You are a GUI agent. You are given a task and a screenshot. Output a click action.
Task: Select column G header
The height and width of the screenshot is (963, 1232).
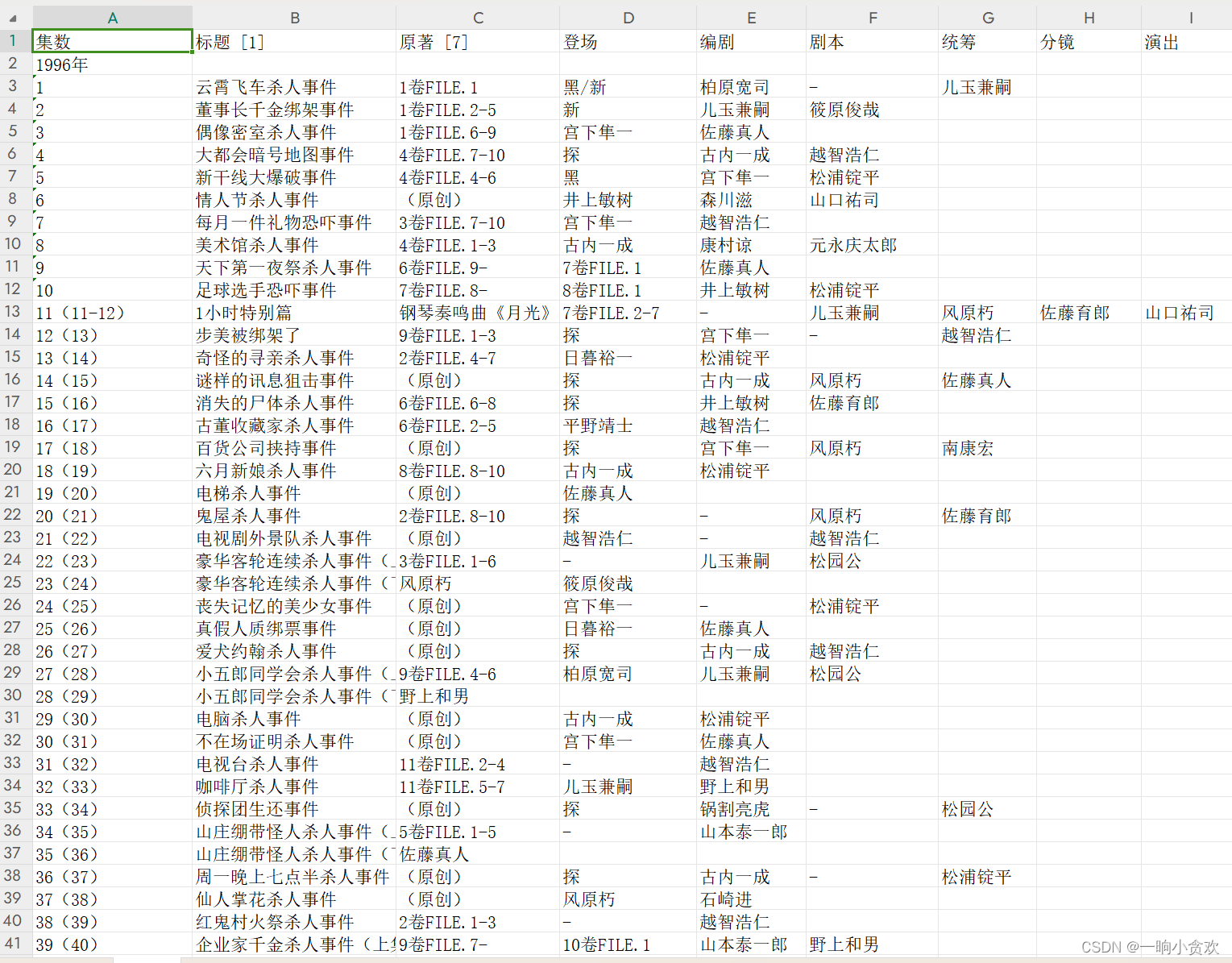click(988, 17)
